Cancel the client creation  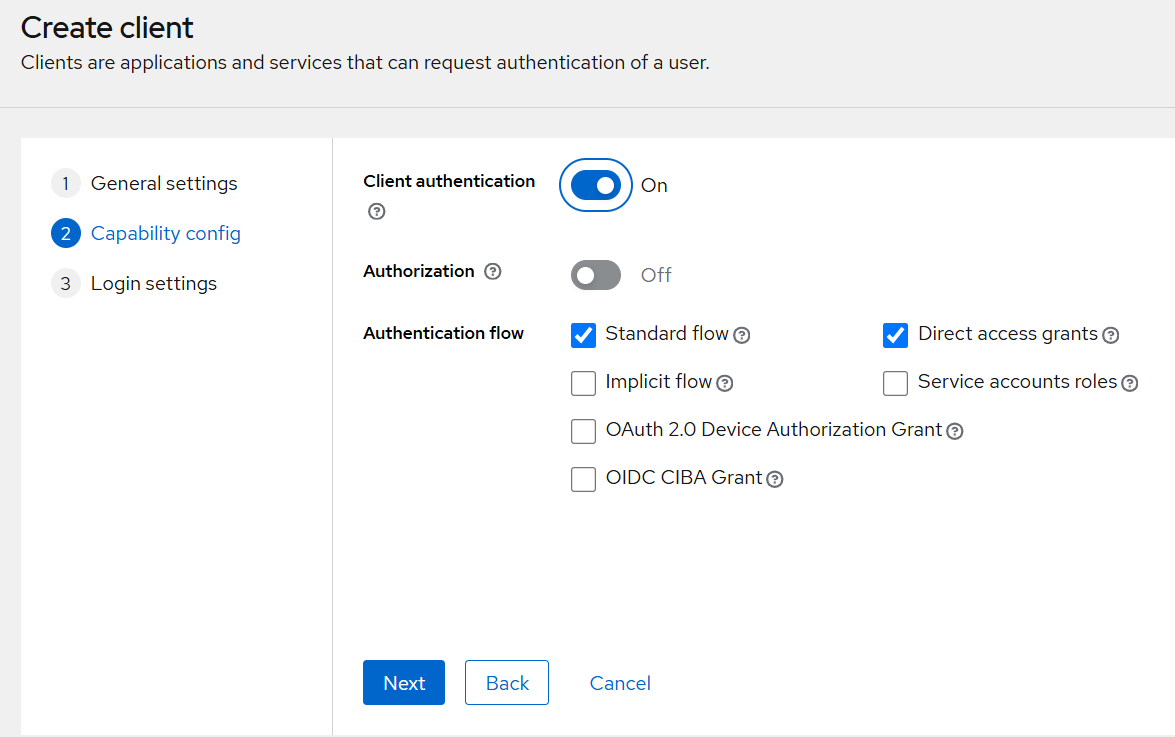[x=619, y=682]
